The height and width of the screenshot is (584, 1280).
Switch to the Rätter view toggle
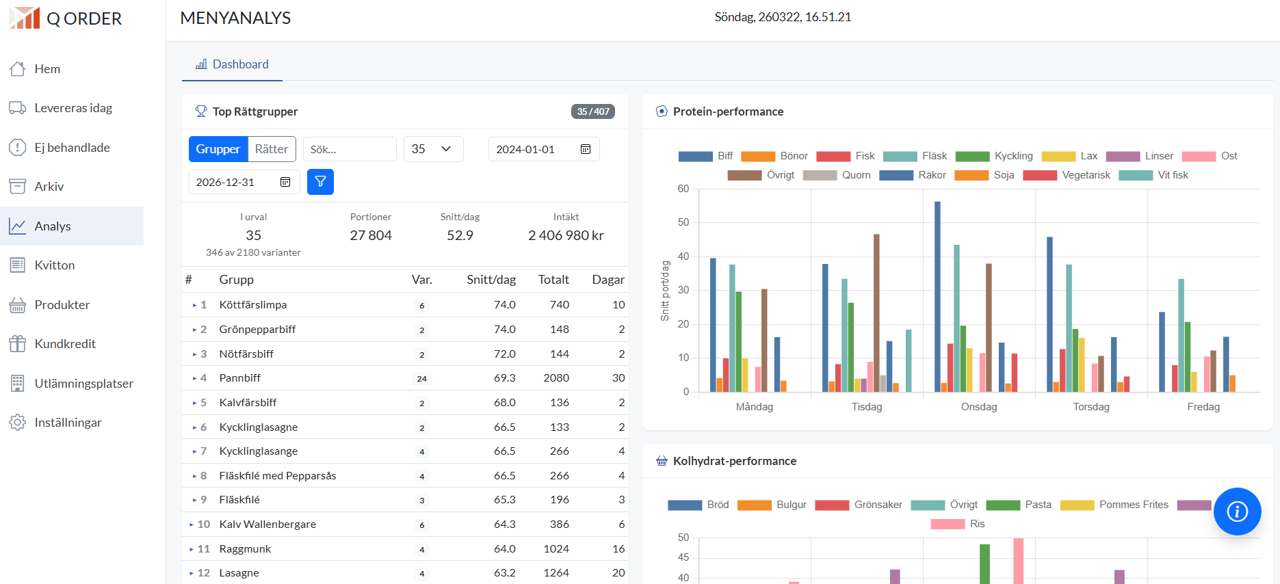(x=271, y=149)
